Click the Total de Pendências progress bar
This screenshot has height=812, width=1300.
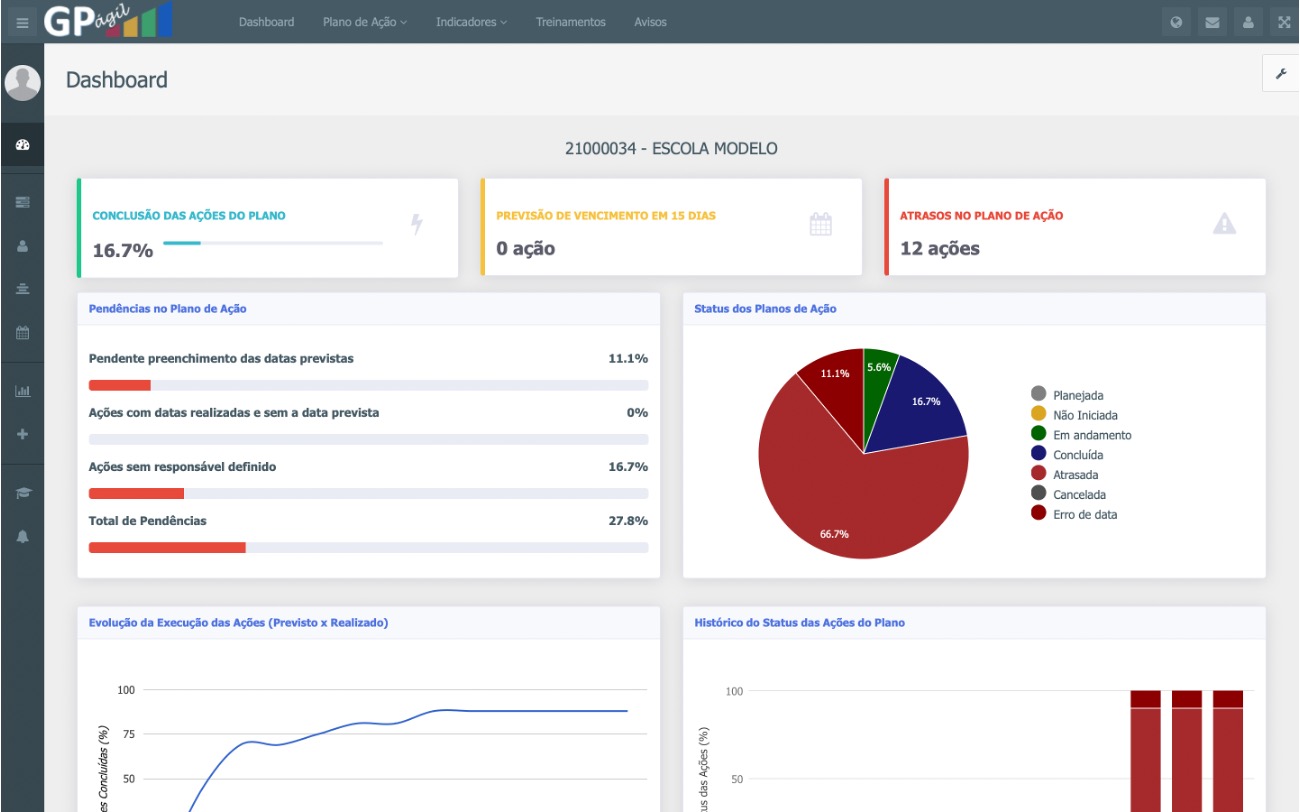click(368, 547)
